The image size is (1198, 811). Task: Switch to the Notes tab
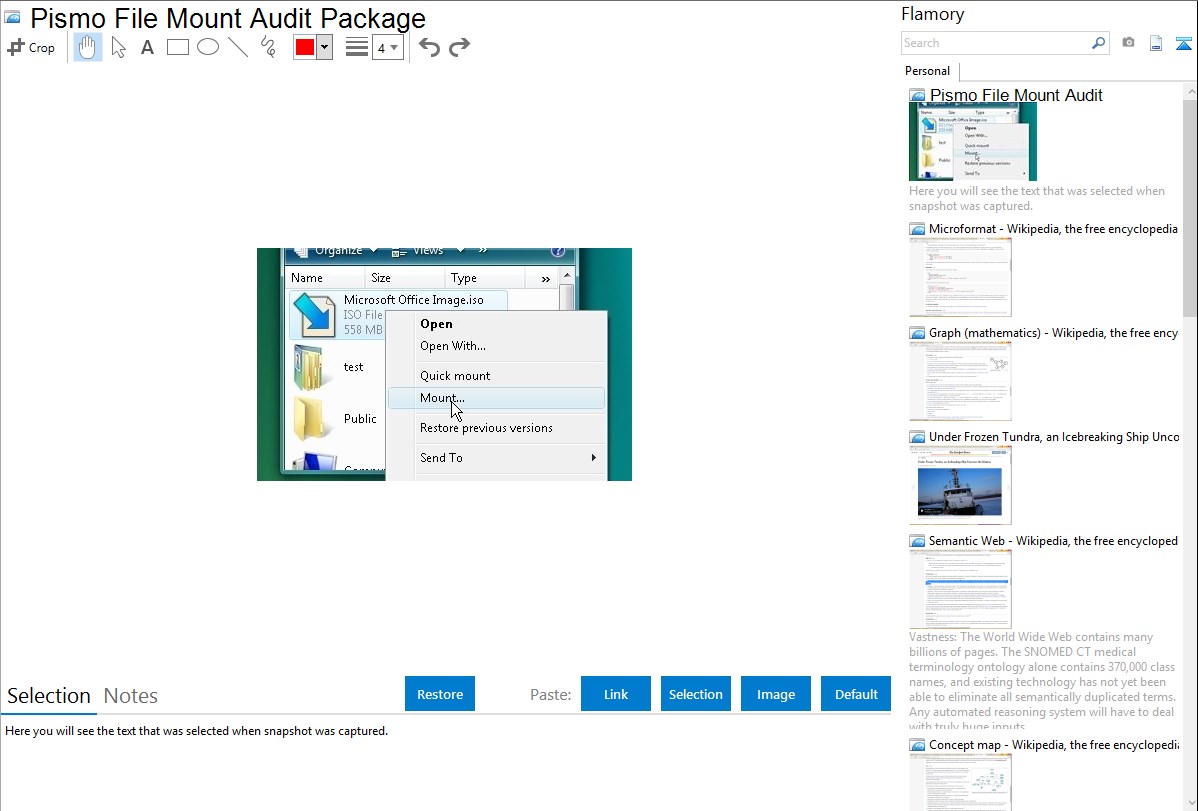tap(131, 696)
